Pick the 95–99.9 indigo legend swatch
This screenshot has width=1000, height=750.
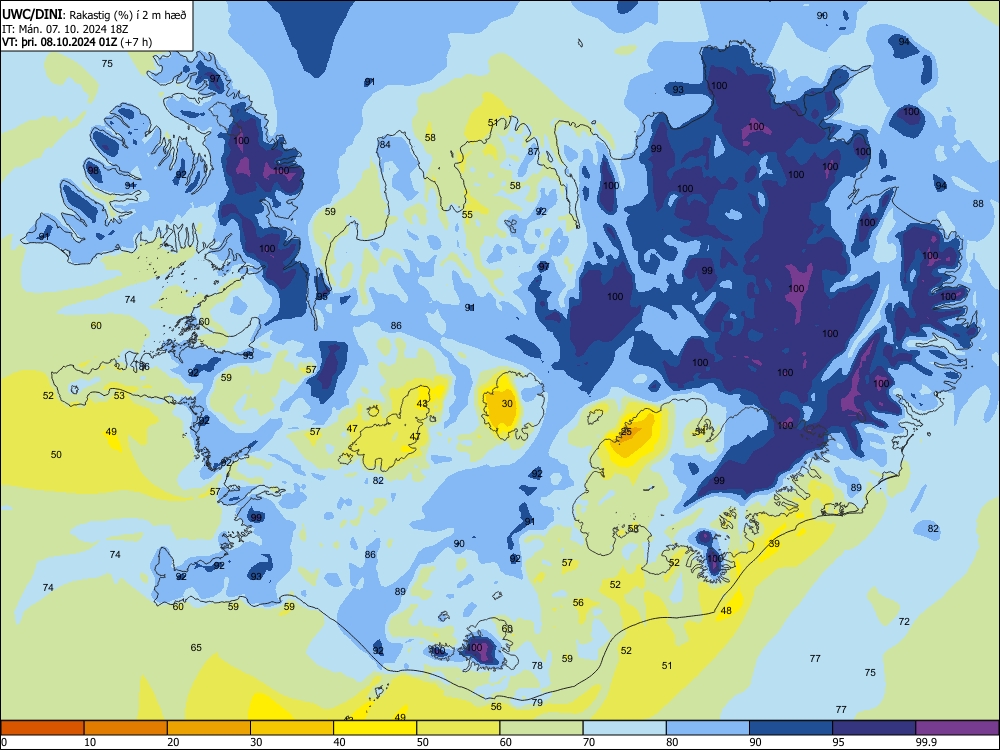pyautogui.click(x=874, y=728)
